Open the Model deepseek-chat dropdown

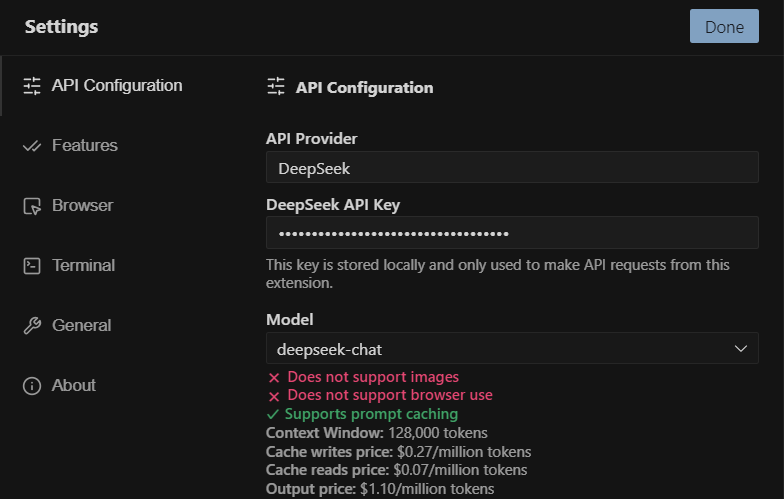click(x=512, y=348)
